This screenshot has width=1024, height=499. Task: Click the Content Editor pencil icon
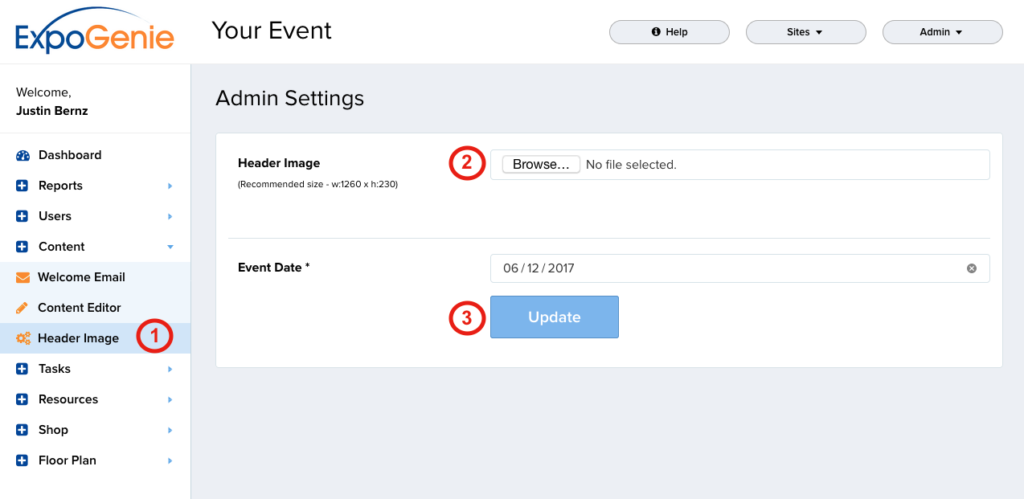point(22,308)
